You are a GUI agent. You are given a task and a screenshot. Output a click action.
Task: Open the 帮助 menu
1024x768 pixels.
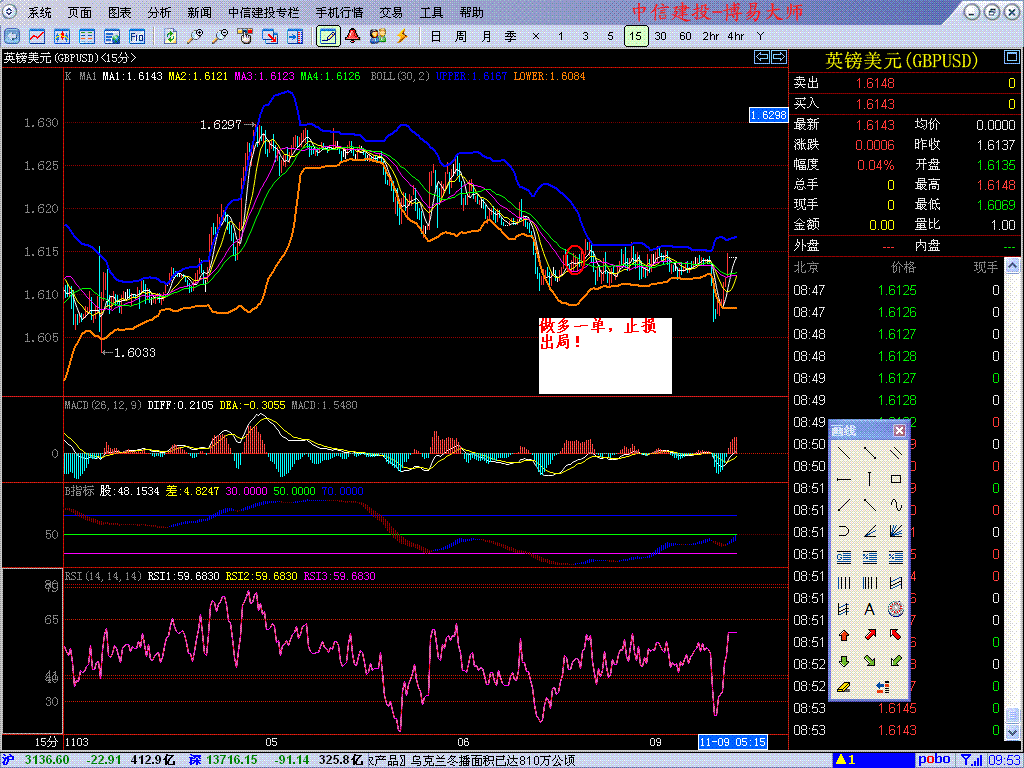472,12
